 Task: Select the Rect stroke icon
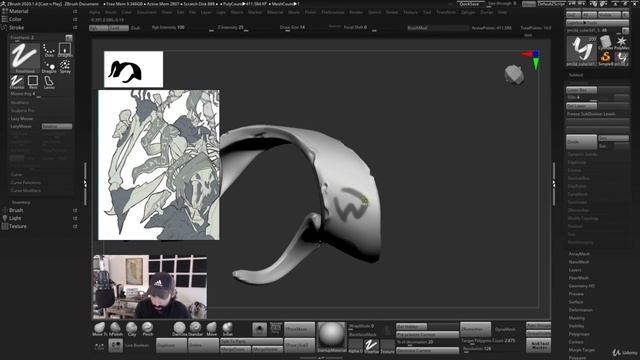click(x=33, y=82)
